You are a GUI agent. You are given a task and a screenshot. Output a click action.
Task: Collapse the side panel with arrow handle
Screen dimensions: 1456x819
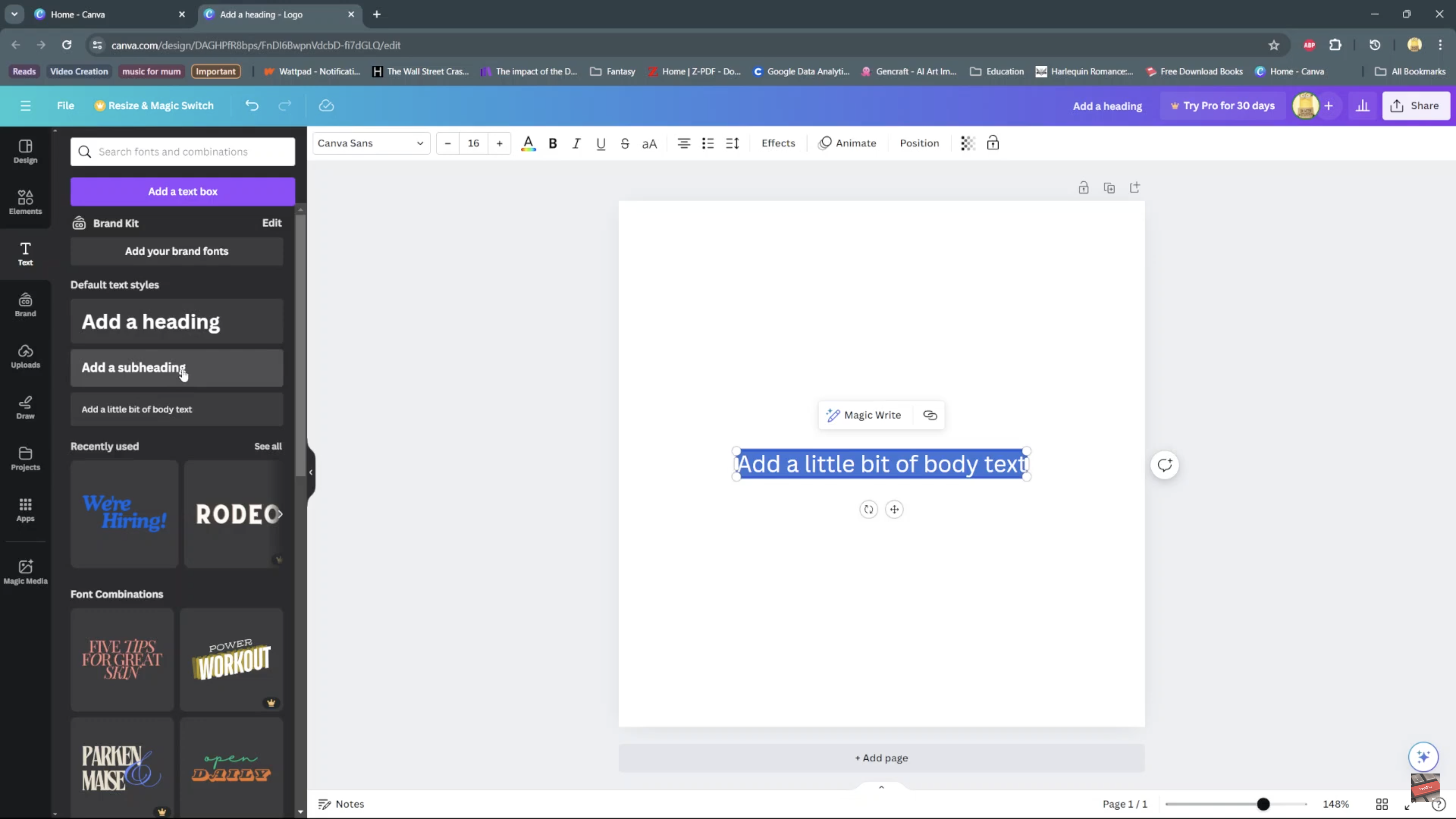310,472
